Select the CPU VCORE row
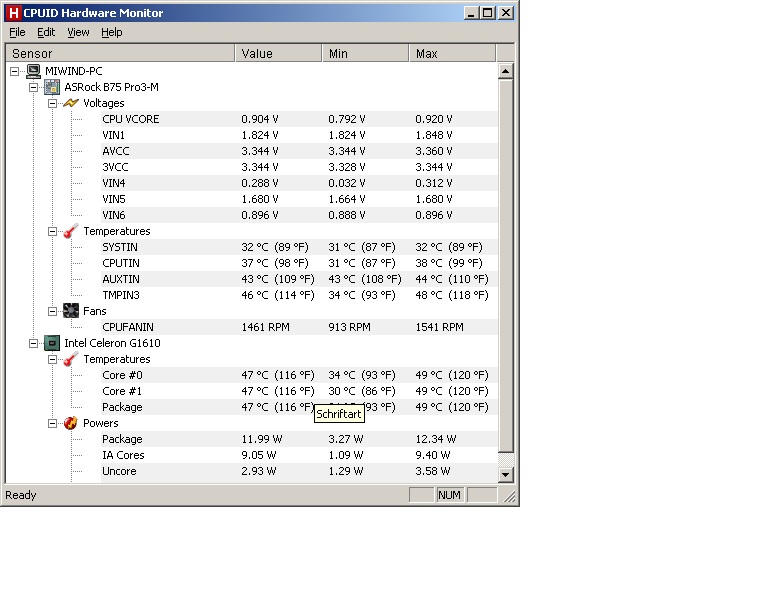The width and height of the screenshot is (768, 614). point(299,119)
